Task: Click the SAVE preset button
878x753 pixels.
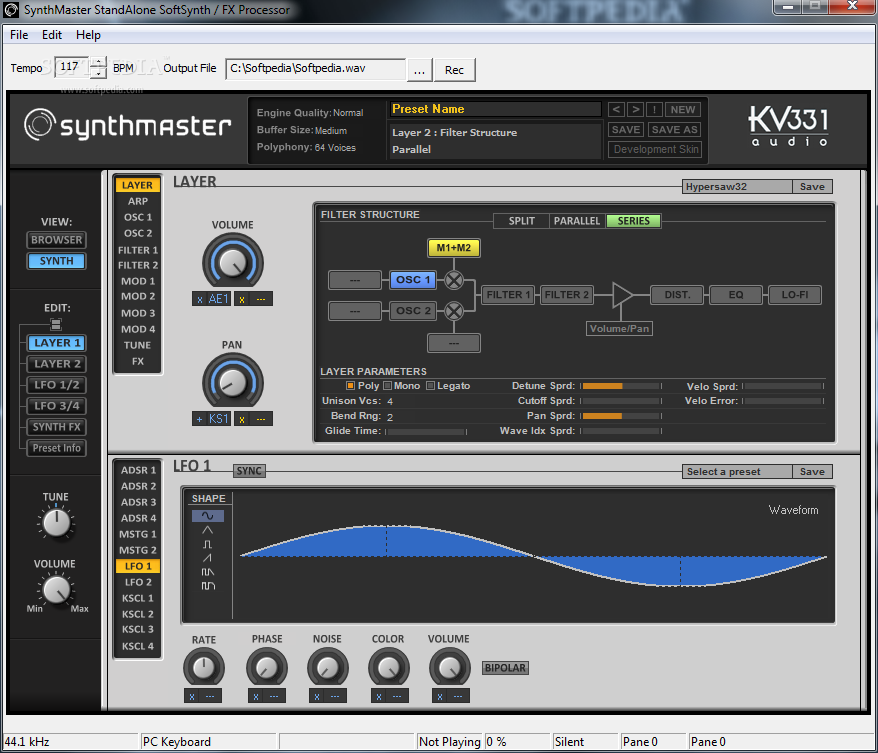Action: click(x=625, y=130)
